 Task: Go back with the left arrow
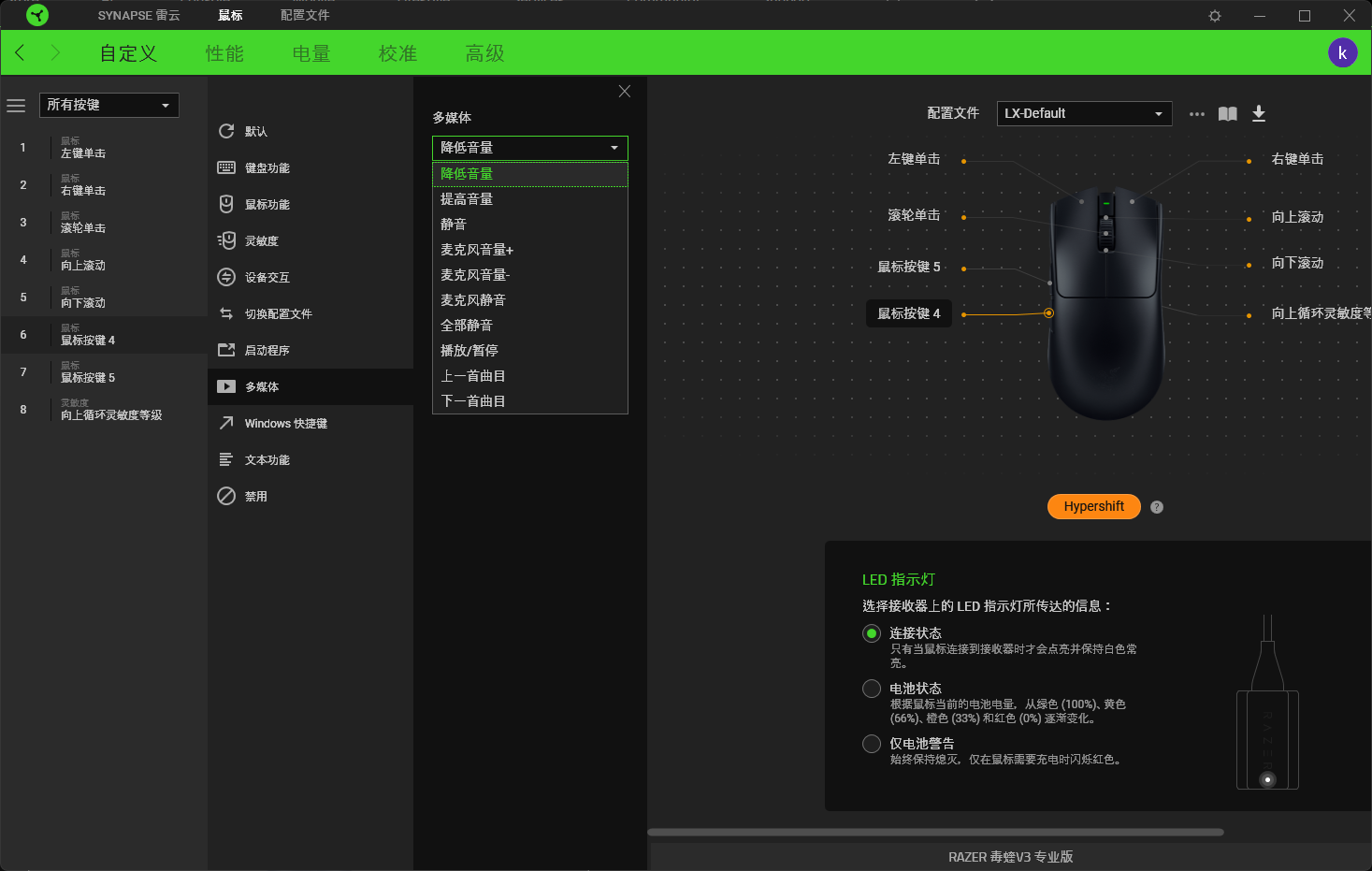tap(21, 52)
